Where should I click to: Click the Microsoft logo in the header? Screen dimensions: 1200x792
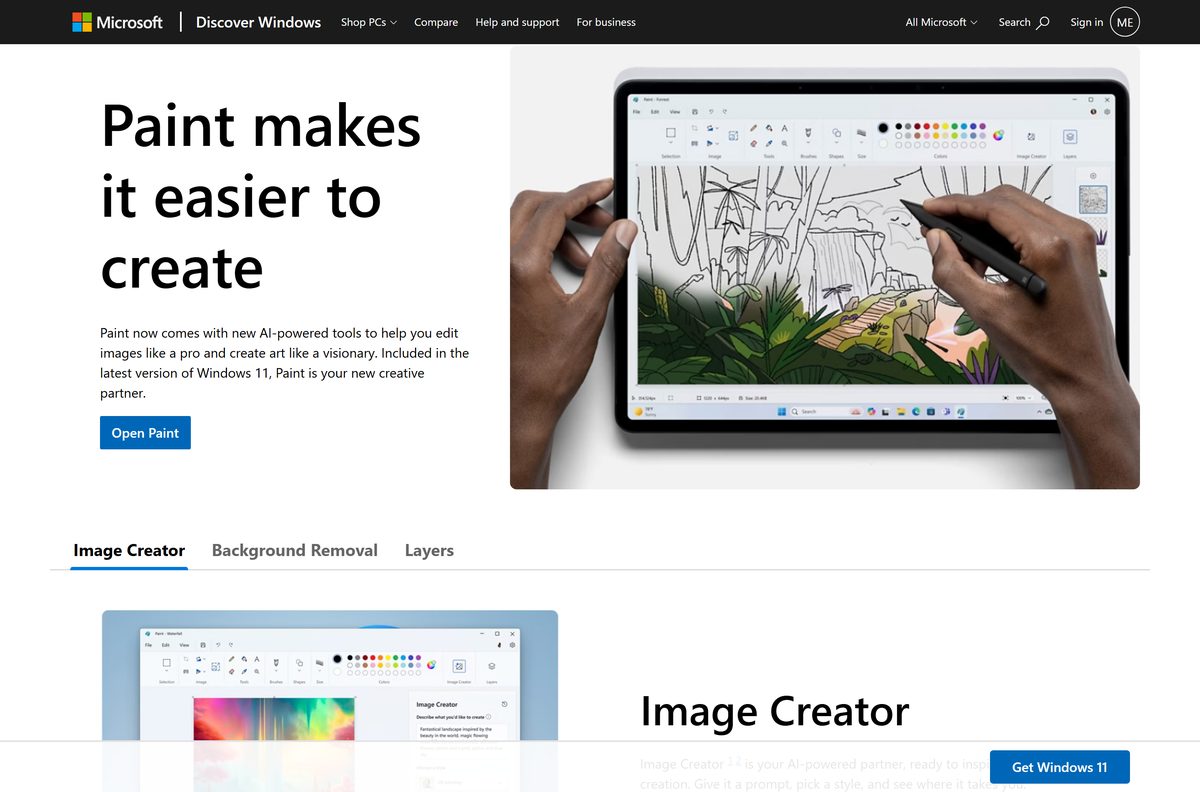coord(117,22)
